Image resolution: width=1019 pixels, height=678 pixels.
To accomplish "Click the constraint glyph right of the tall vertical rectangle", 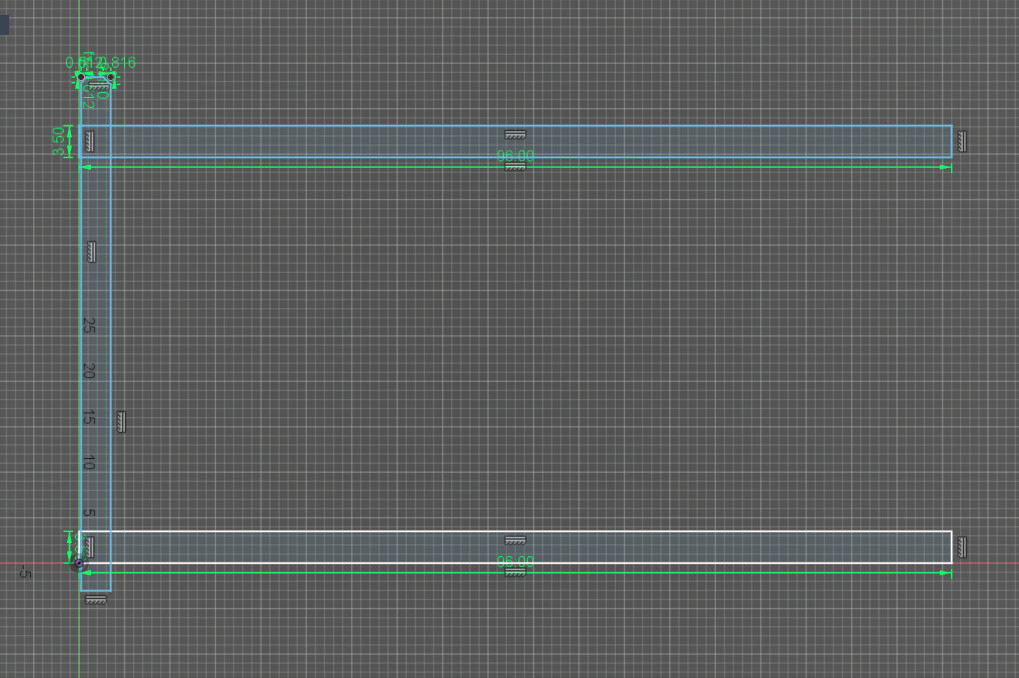I will click(121, 421).
